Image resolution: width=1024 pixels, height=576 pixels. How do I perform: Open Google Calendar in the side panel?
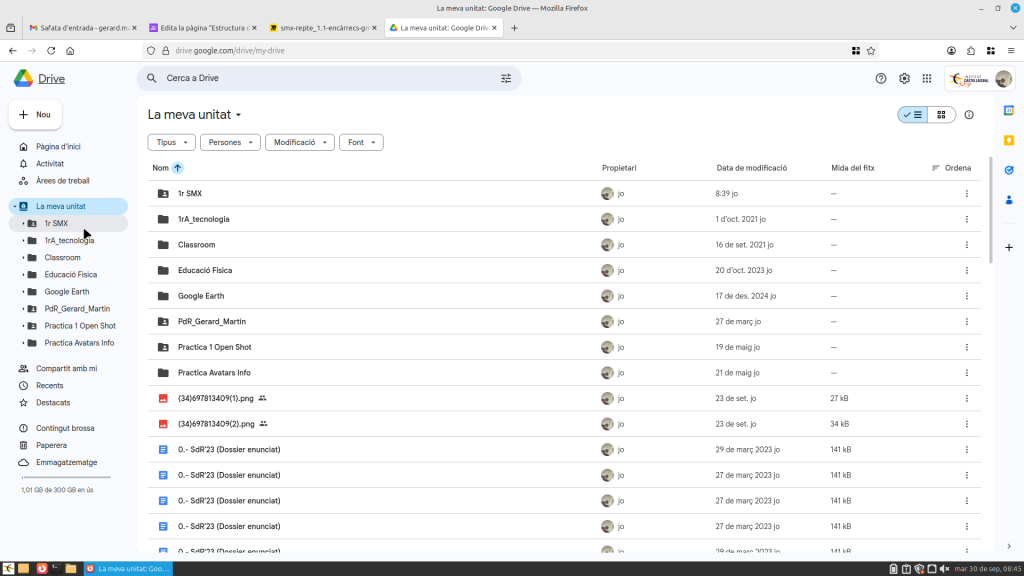click(x=1009, y=110)
